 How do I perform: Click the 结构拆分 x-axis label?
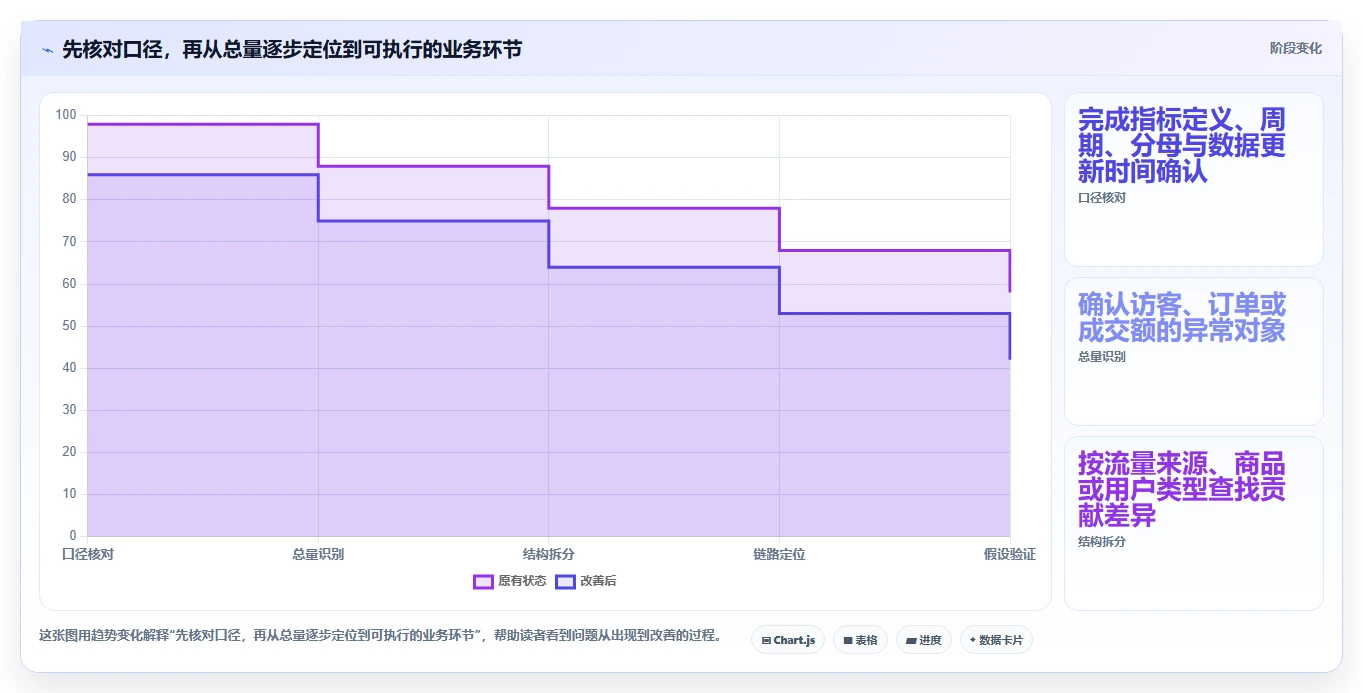click(x=549, y=554)
